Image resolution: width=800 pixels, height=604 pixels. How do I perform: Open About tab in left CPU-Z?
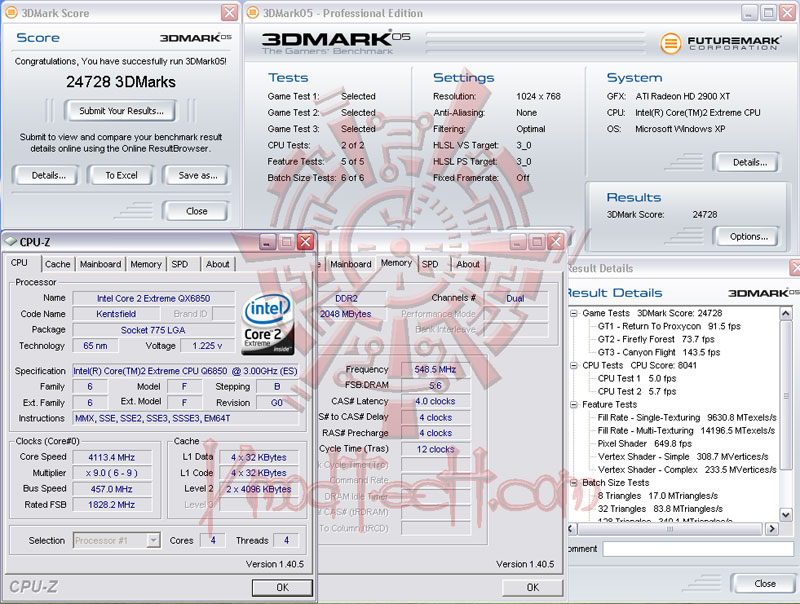pos(218,264)
